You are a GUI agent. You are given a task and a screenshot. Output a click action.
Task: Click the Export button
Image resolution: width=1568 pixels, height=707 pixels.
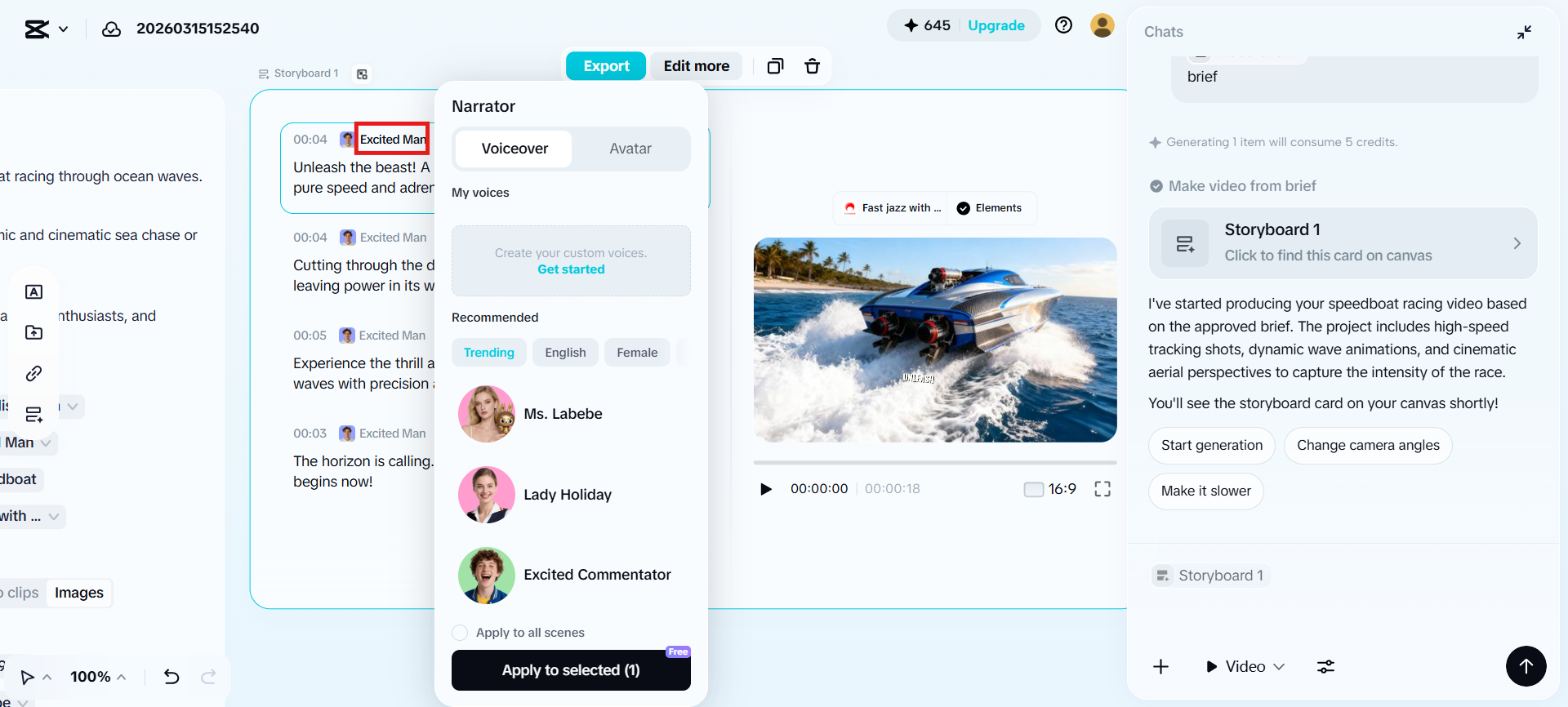coord(606,66)
